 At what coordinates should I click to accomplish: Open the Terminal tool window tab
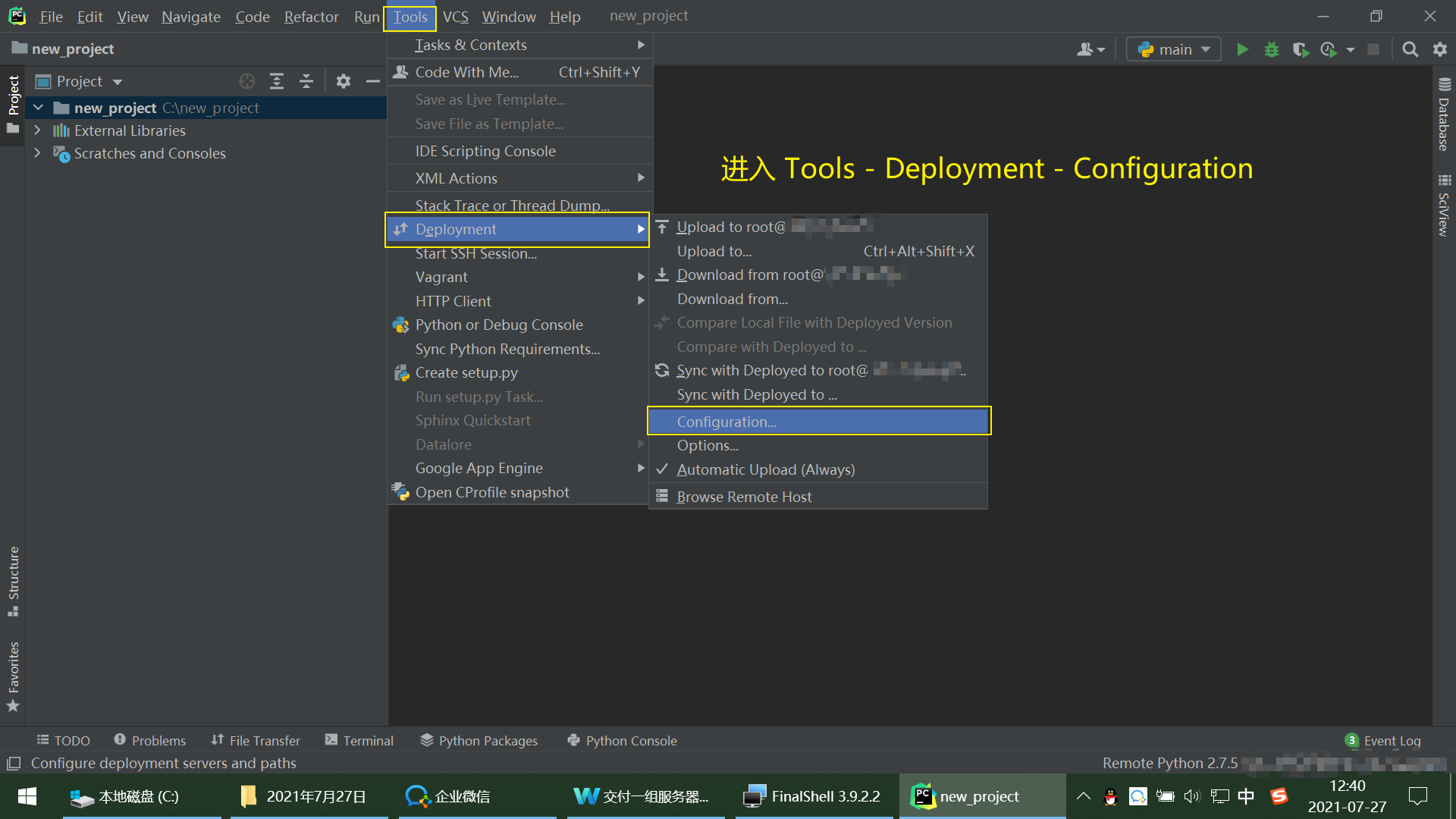click(359, 741)
